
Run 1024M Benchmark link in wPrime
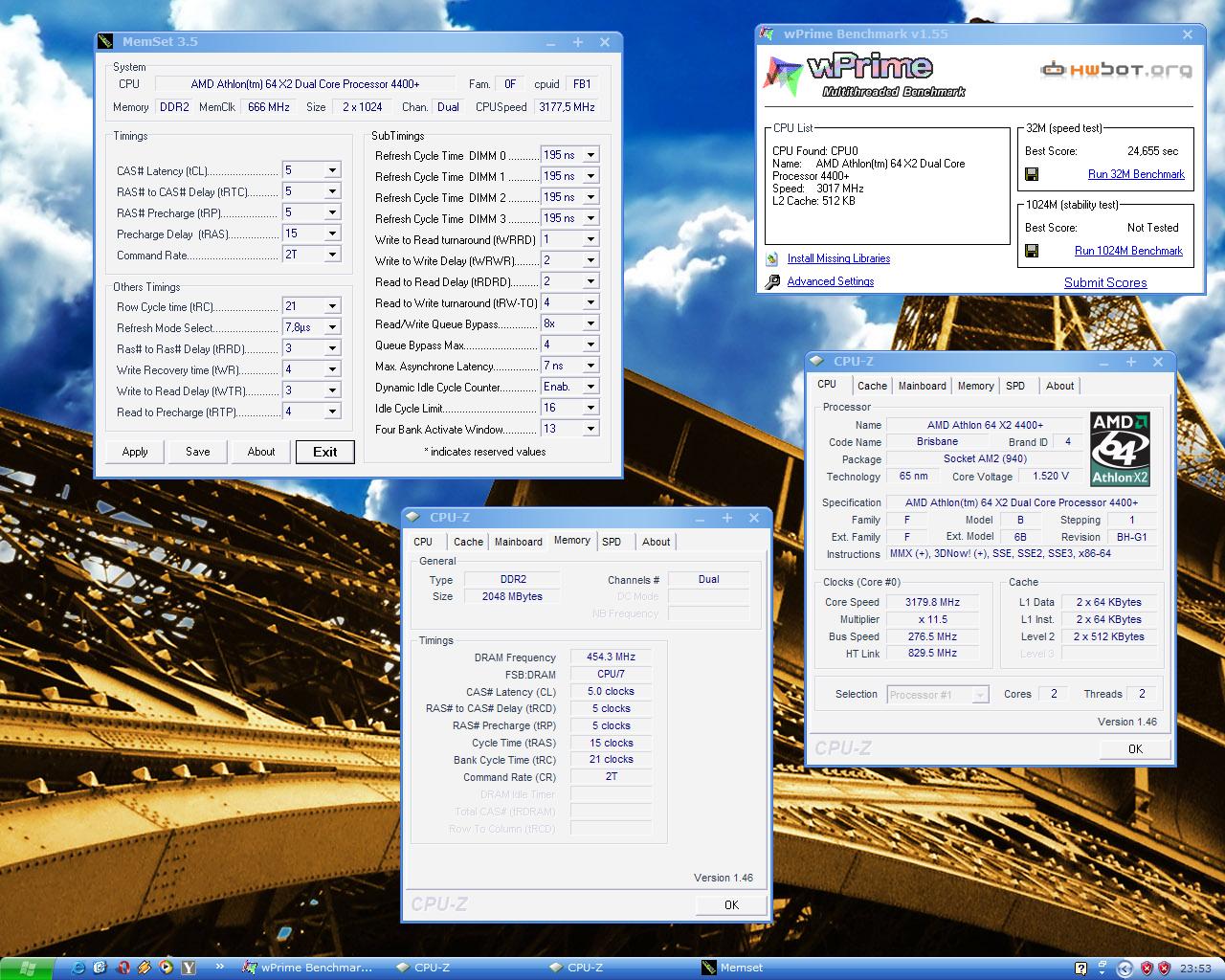pyautogui.click(x=1128, y=251)
